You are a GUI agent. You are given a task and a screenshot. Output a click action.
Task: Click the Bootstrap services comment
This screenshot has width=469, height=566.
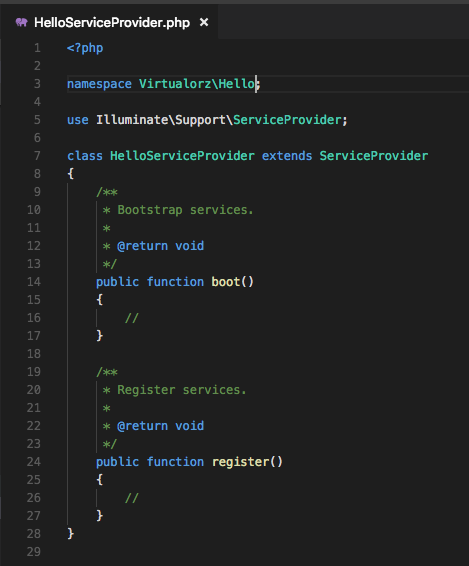coord(185,210)
